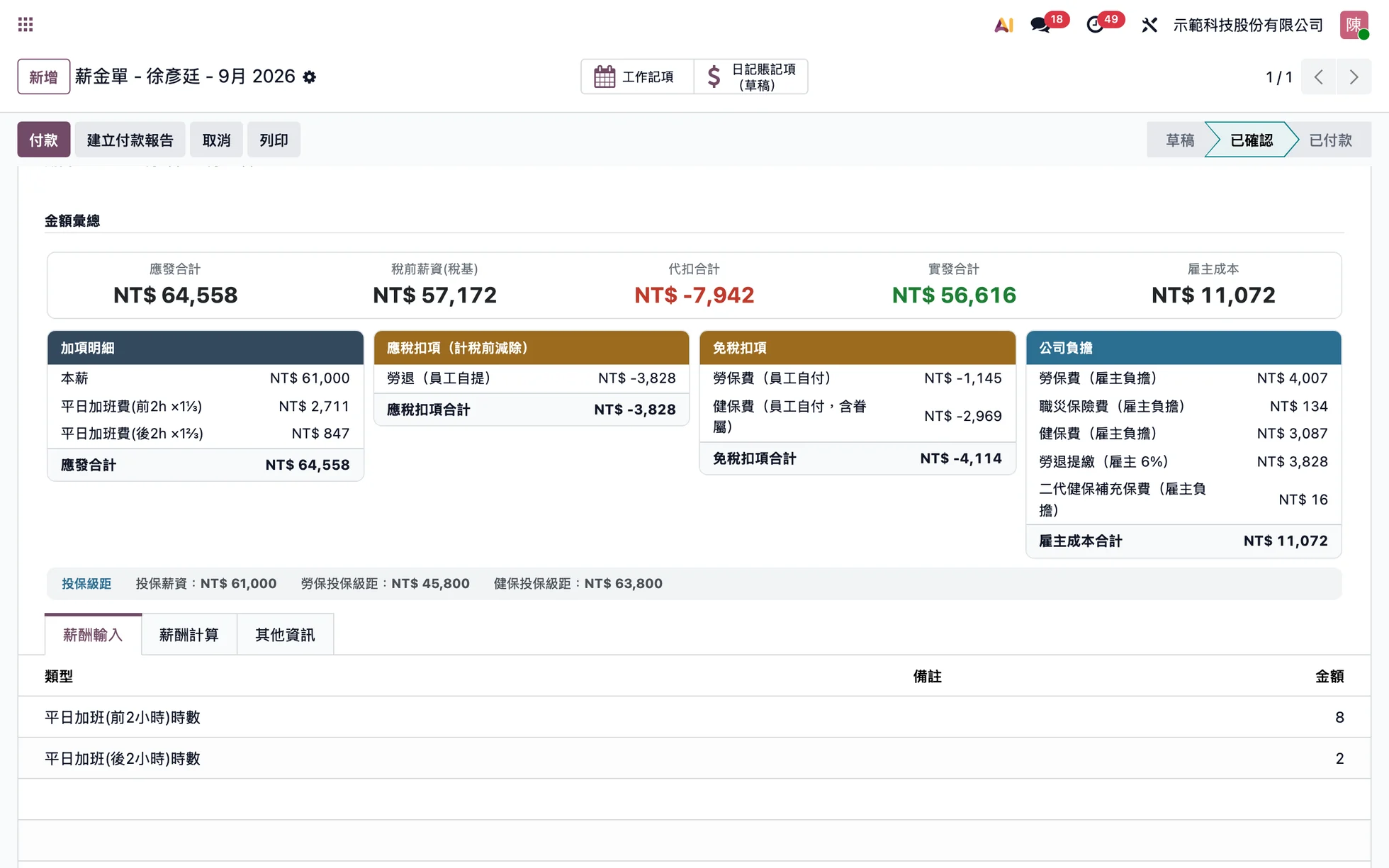Click the 類型 column header
1389x868 pixels.
click(59, 676)
